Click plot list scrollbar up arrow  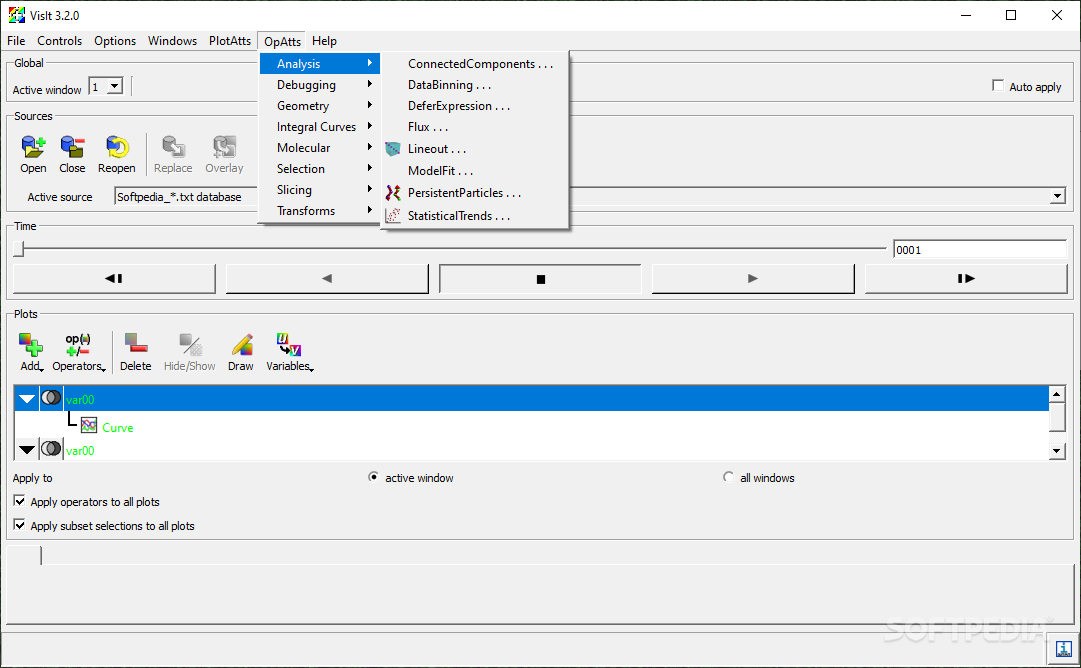click(x=1057, y=394)
